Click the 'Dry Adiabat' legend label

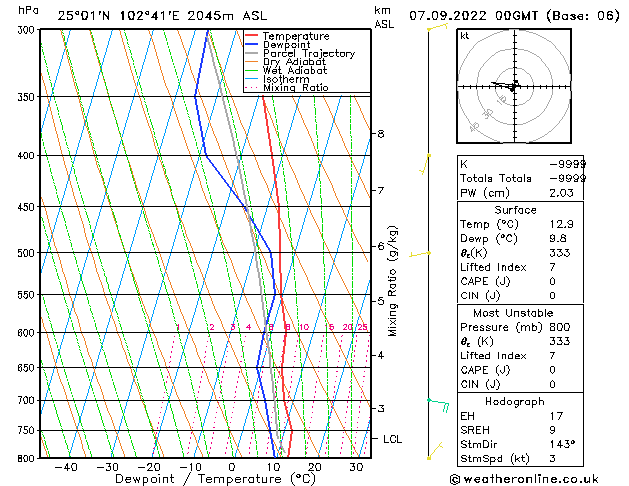point(294,62)
